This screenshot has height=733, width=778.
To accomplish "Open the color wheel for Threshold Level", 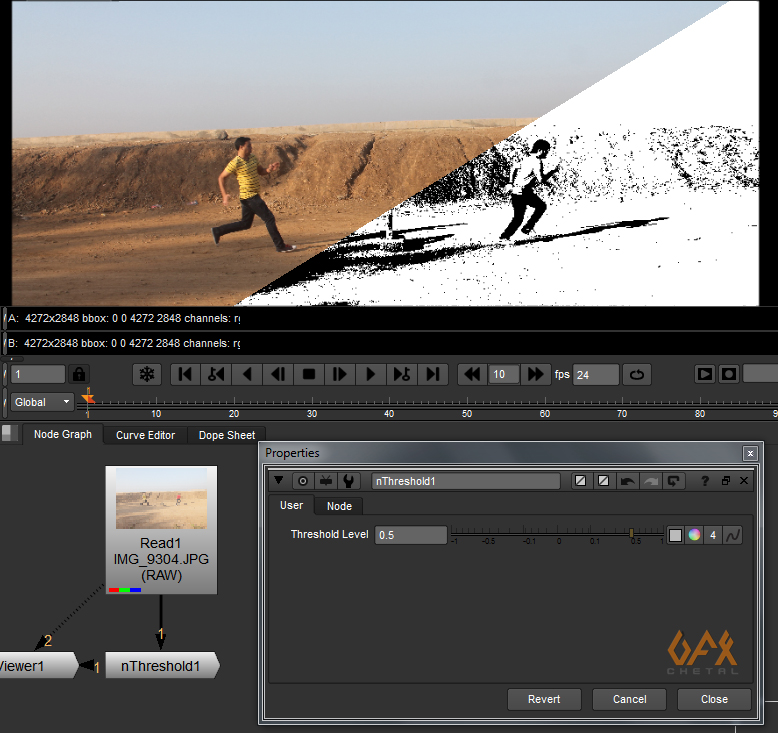I will pos(693,535).
